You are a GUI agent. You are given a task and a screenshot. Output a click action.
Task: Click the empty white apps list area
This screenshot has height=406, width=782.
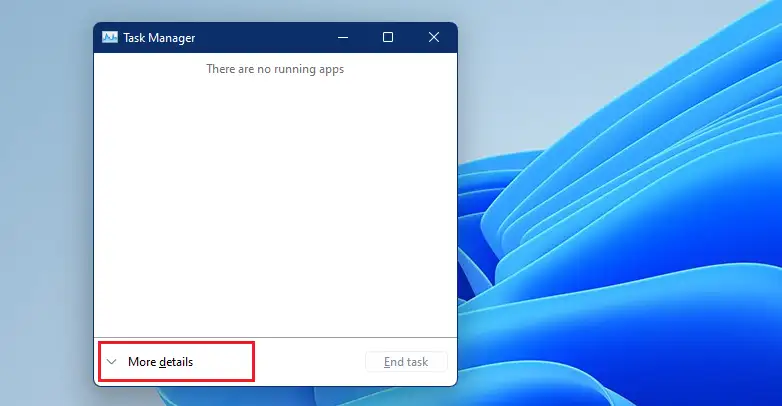pyautogui.click(x=275, y=200)
